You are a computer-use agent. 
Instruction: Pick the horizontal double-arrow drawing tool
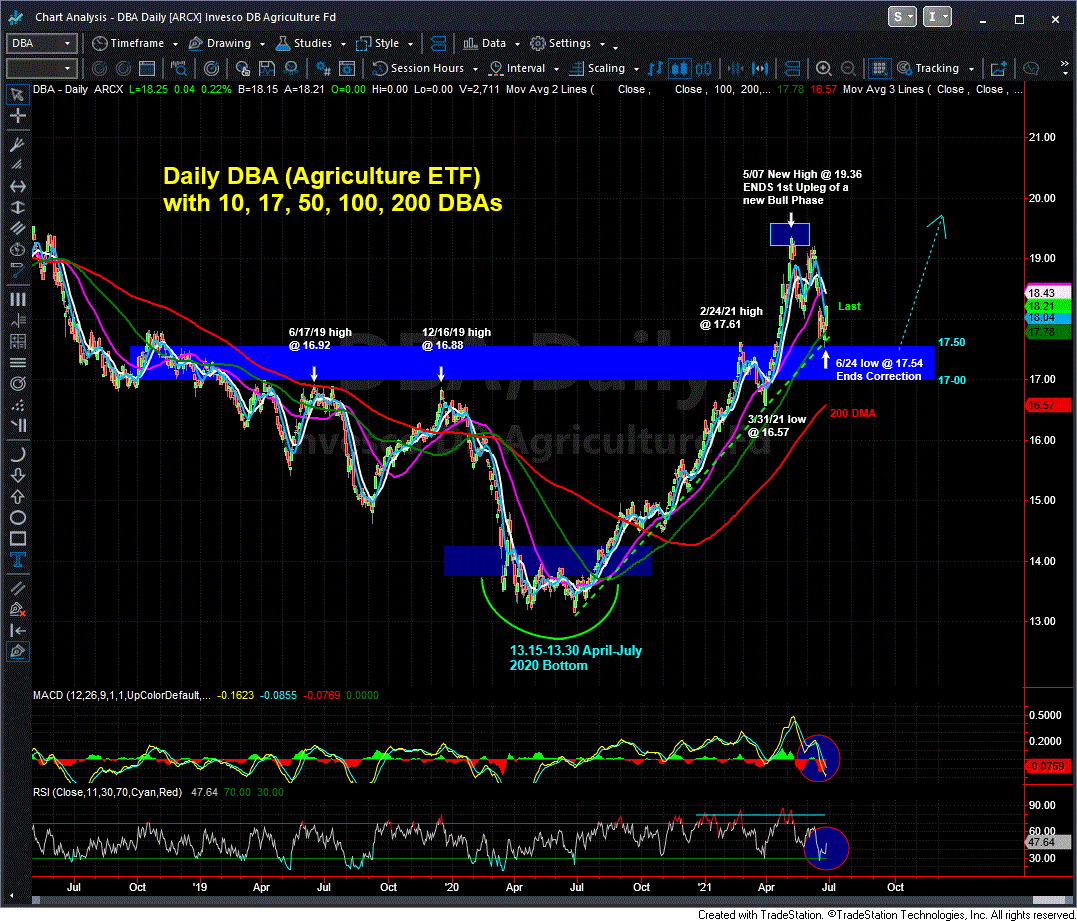[x=18, y=186]
